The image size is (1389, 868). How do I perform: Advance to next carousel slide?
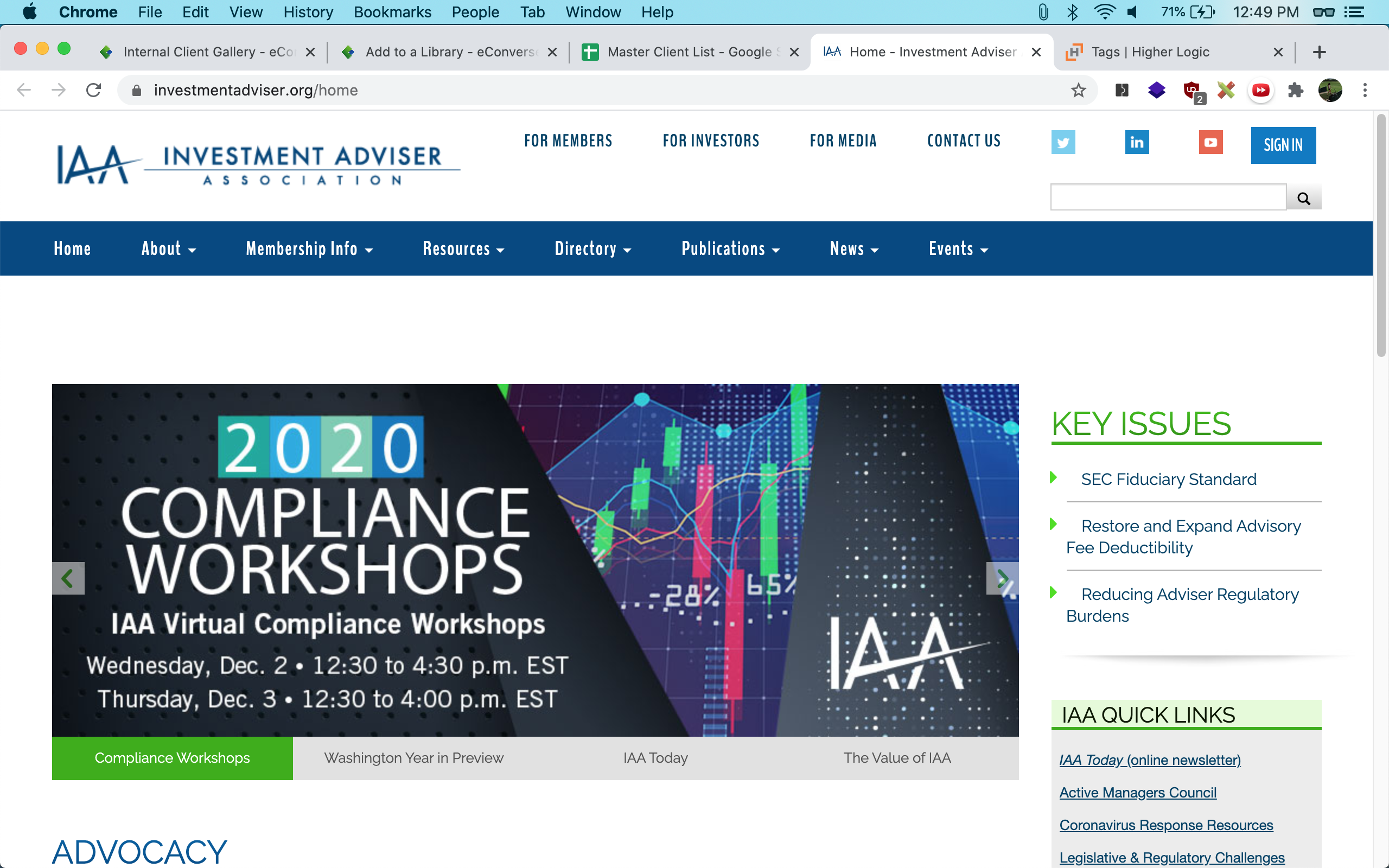[1002, 578]
